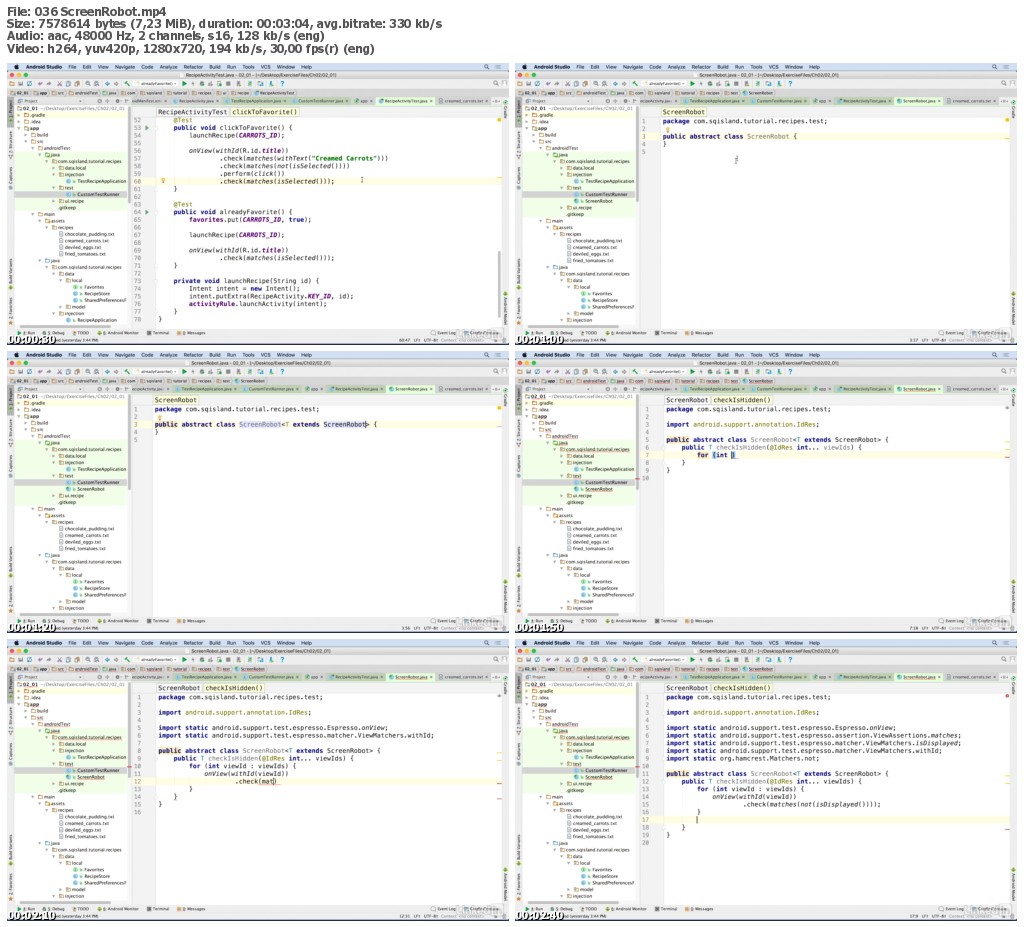Click the Apple menu logo in 00:00:30 frame
This screenshot has height=927, width=1024.
(16, 67)
